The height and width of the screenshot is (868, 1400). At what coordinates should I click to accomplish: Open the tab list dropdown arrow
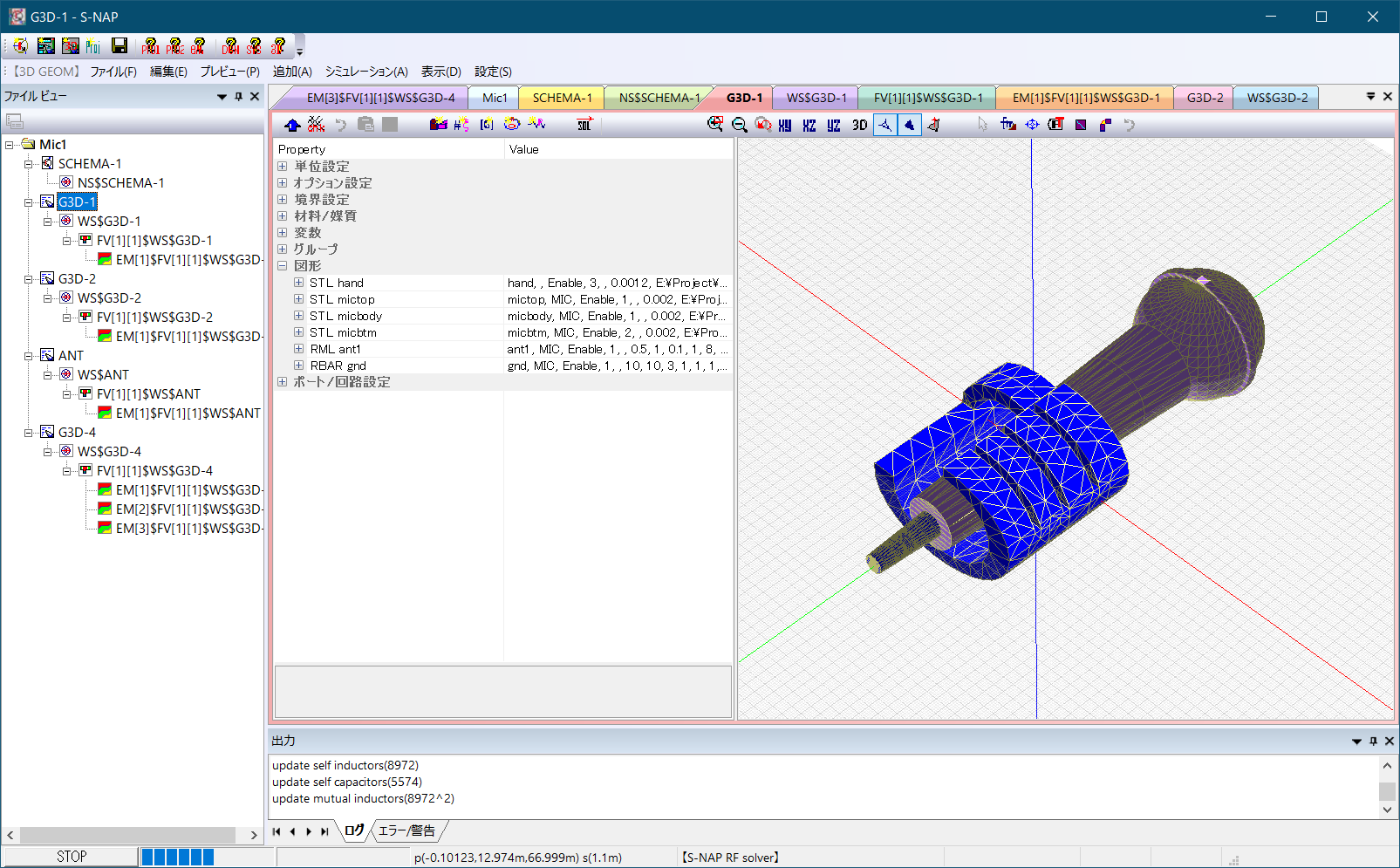pyautogui.click(x=1370, y=97)
